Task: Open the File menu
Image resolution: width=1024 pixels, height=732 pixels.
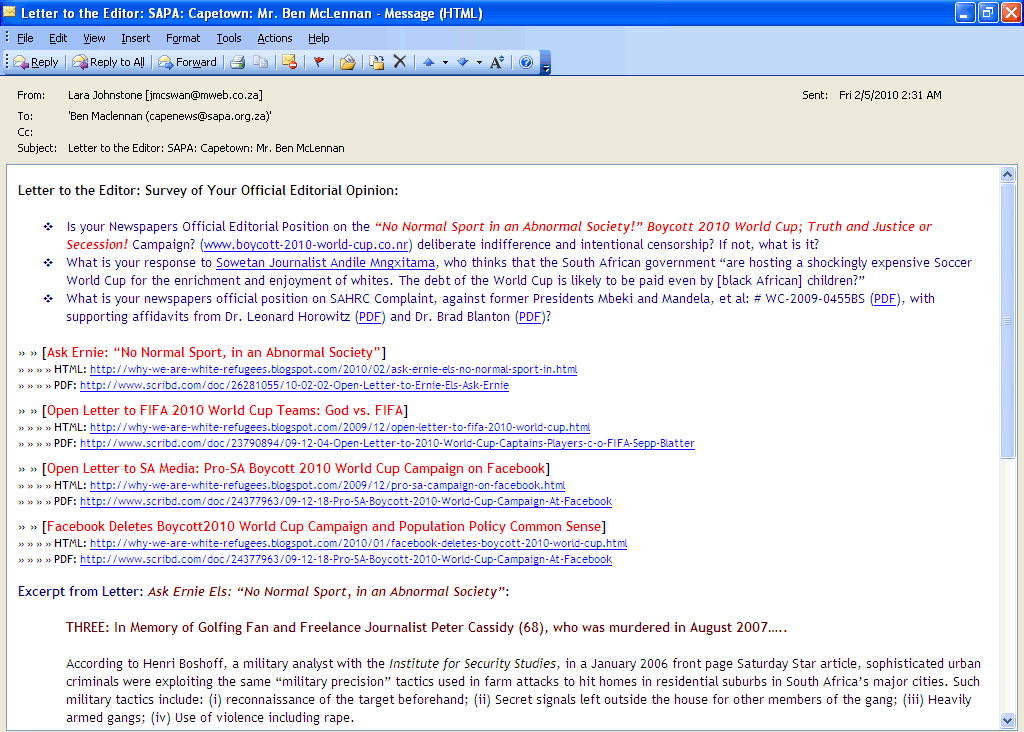Action: 25,38
